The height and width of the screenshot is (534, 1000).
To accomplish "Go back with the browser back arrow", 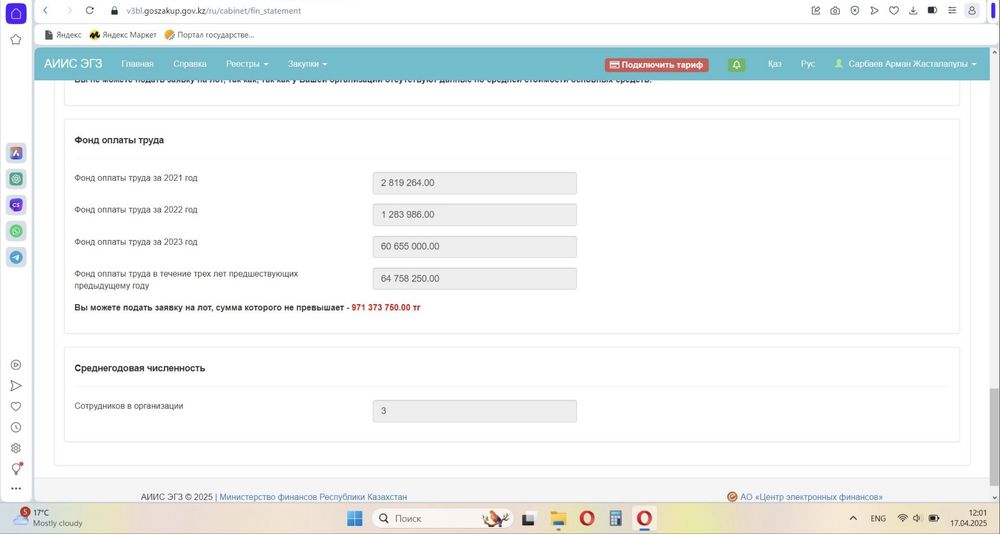I will coord(45,11).
